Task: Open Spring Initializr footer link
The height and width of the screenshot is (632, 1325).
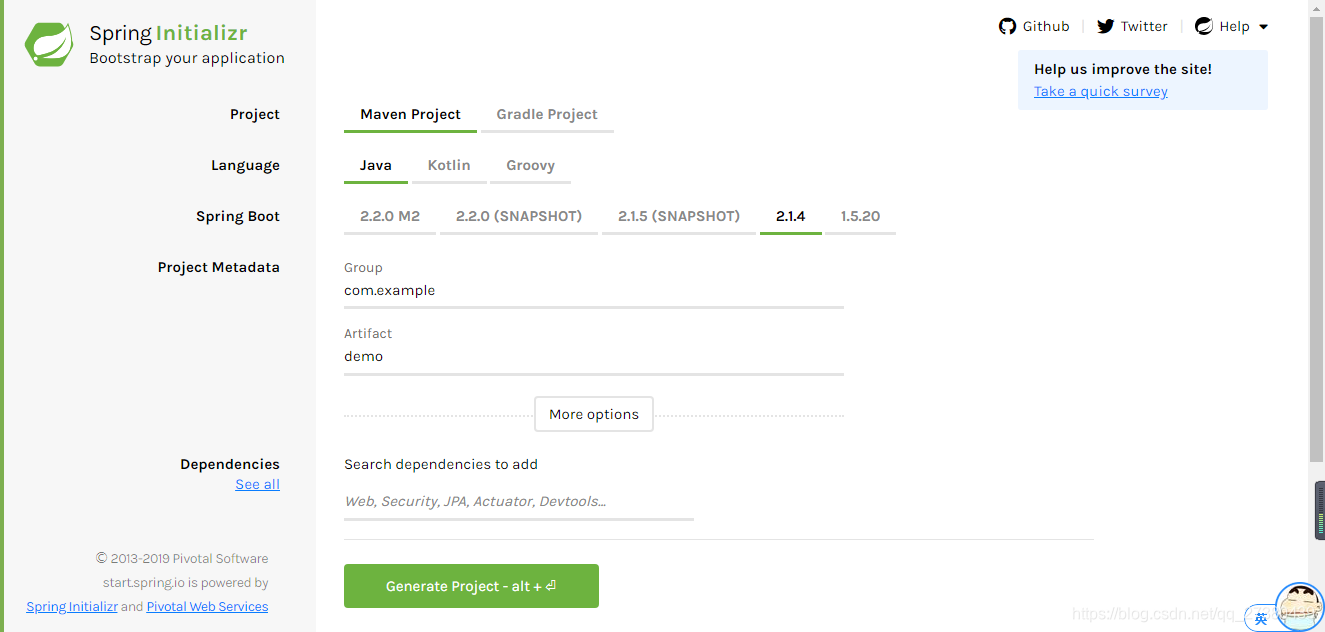Action: point(72,606)
